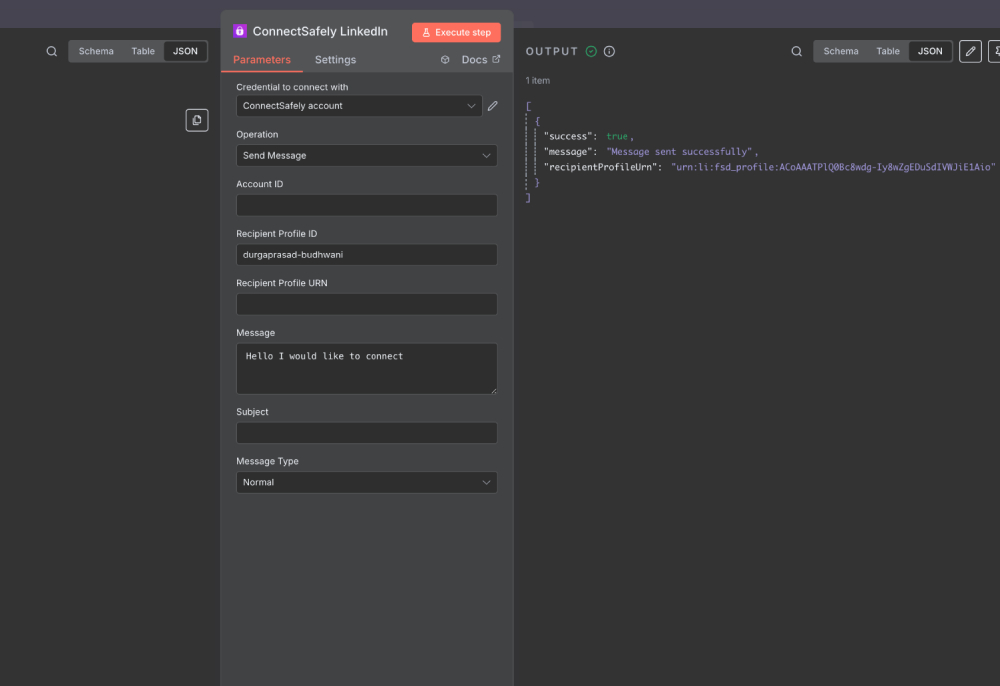The width and height of the screenshot is (1000, 686).
Task: Select JSON view in the input panel
Action: coord(185,50)
